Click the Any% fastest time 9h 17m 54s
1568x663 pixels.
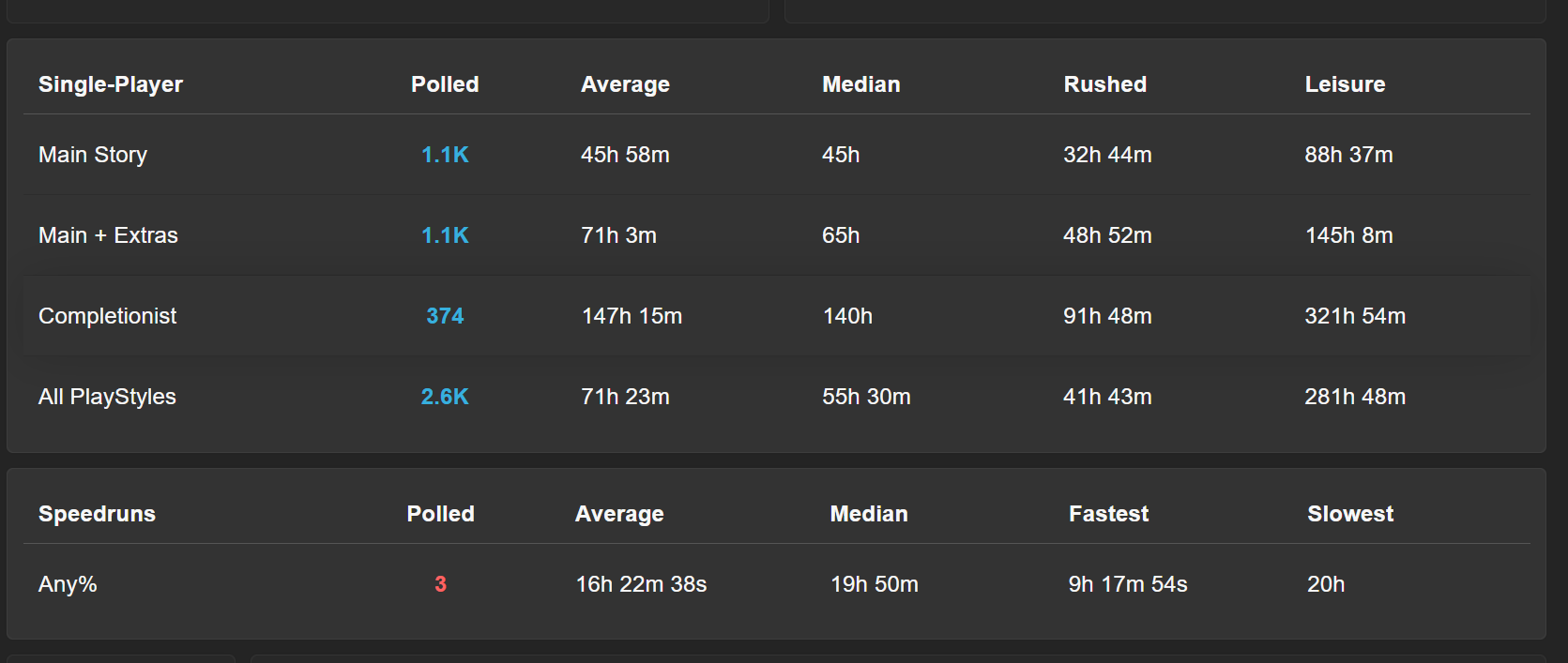[x=1128, y=584]
